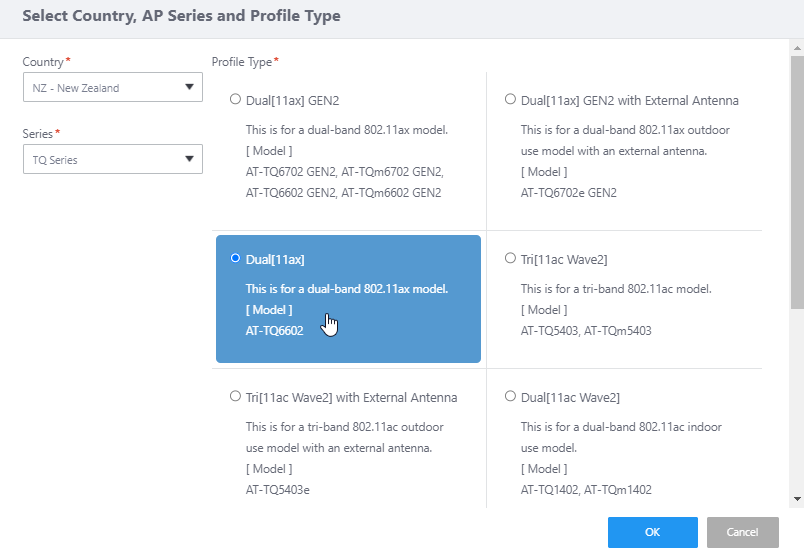Select the Dual[11ax] GEN2 radio button

235,100
